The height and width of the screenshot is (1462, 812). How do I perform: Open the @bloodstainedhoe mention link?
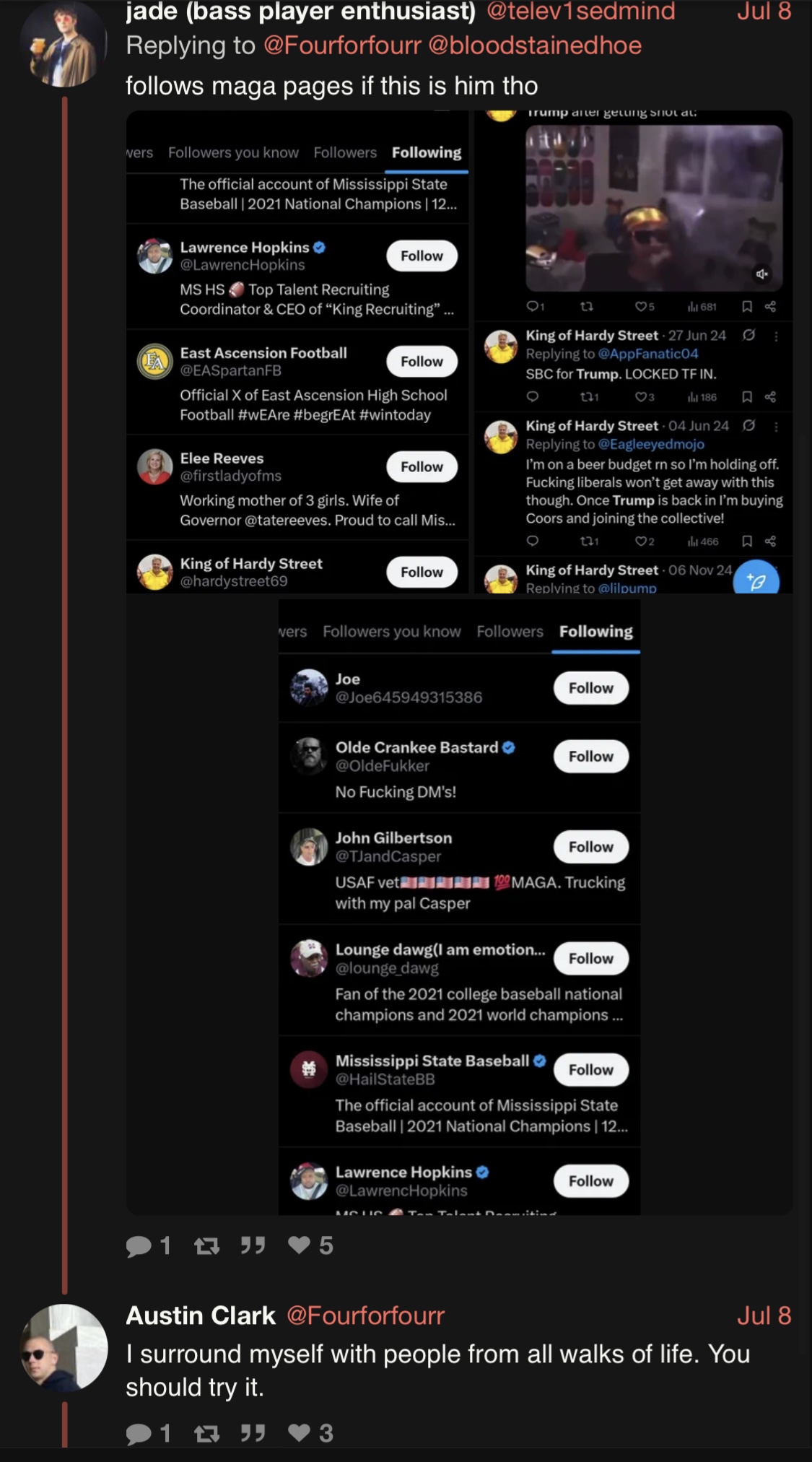(x=535, y=45)
